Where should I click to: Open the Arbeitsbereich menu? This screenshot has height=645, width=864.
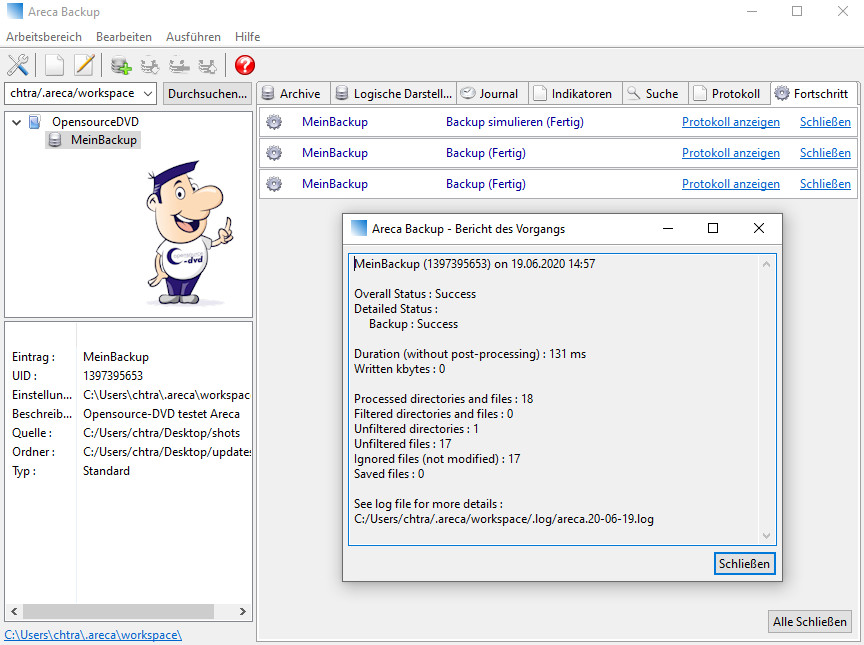pos(44,37)
